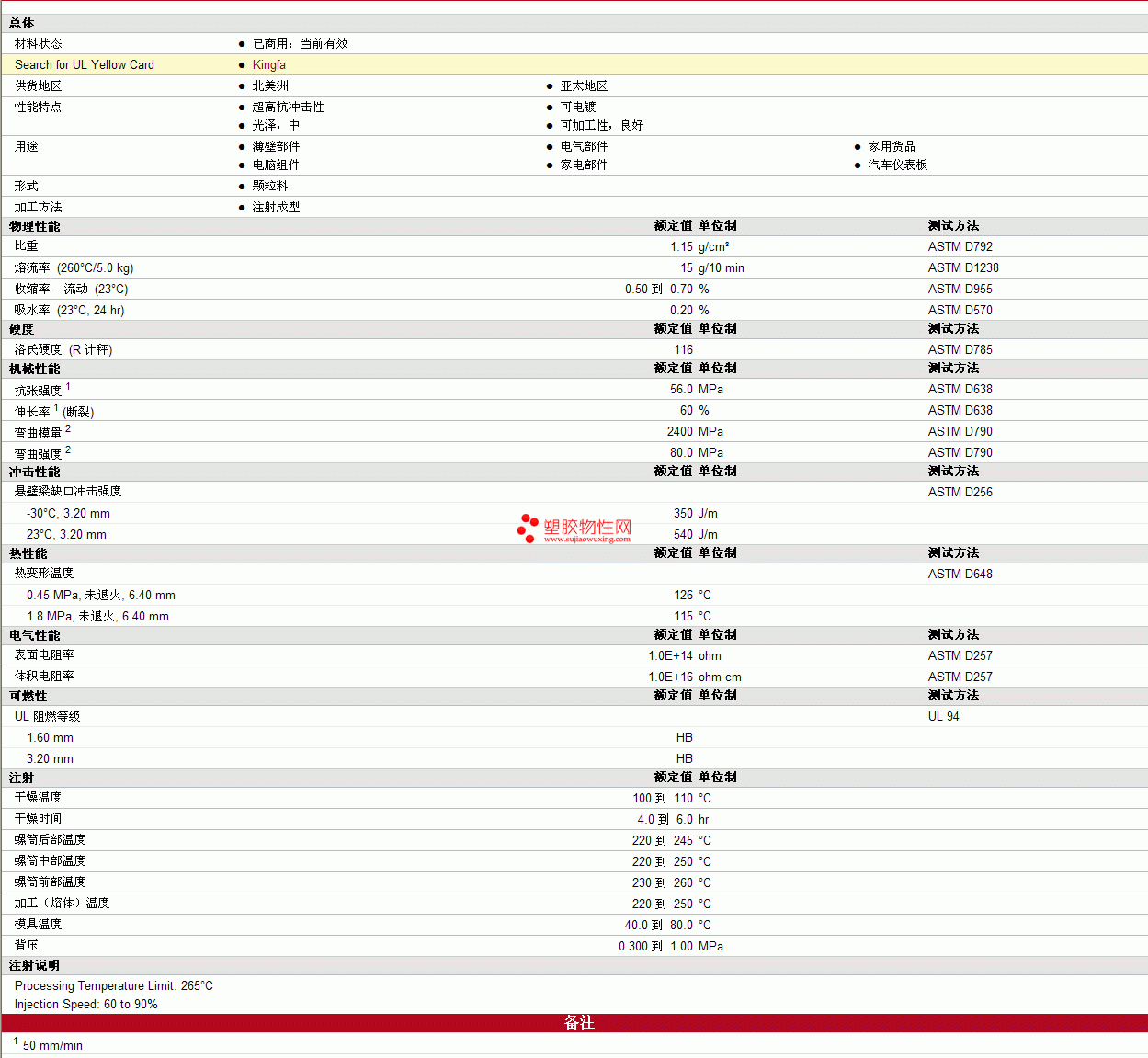Click the 'ASTM D570' test method cell
The width and height of the screenshot is (1148, 1058).
[x=960, y=310]
